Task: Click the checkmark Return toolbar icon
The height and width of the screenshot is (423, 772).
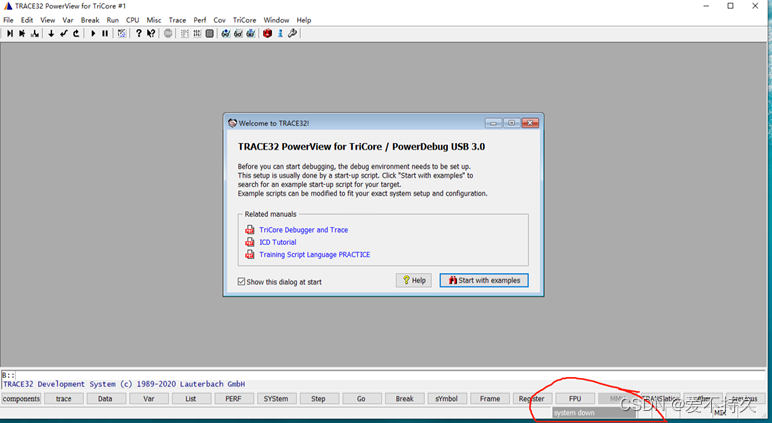Action: [x=64, y=33]
